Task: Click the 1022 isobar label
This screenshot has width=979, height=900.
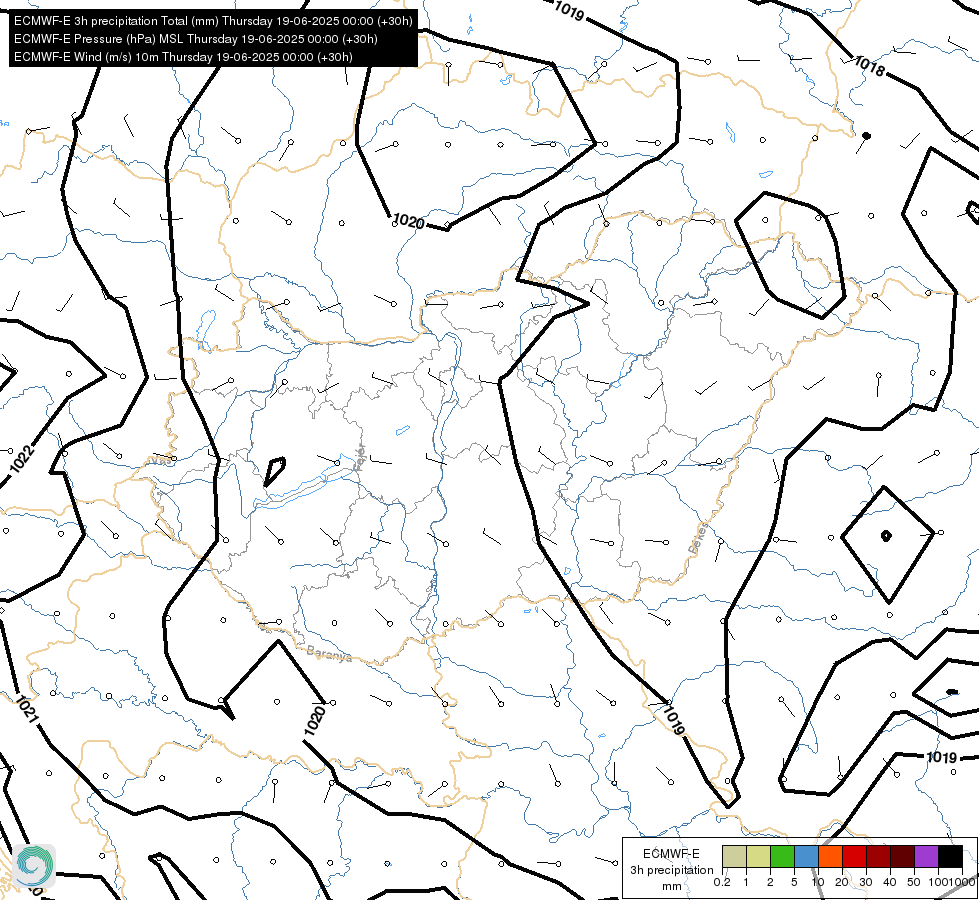Action: coord(22,459)
